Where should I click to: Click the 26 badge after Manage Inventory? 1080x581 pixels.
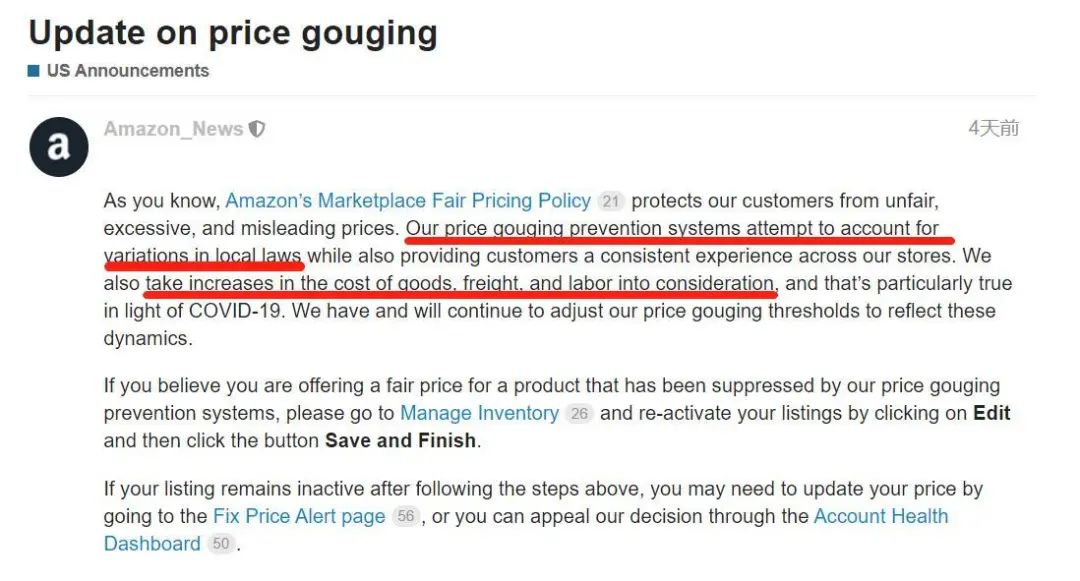(x=578, y=413)
